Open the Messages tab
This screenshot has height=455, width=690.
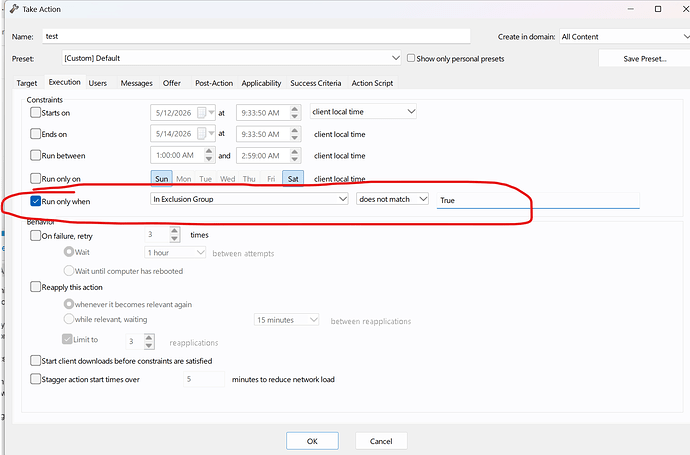click(x=136, y=83)
